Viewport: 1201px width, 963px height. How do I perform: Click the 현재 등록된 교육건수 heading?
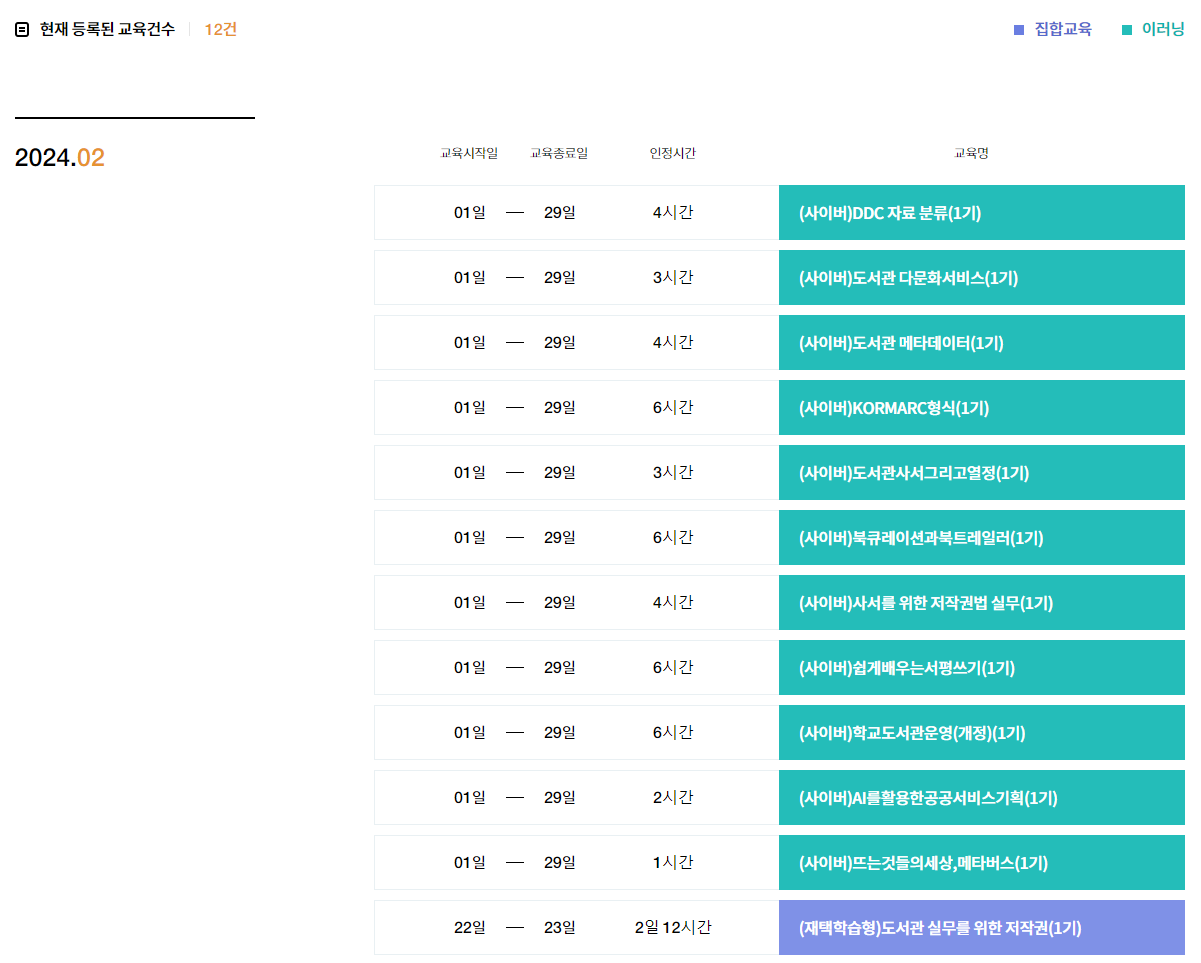[107, 29]
